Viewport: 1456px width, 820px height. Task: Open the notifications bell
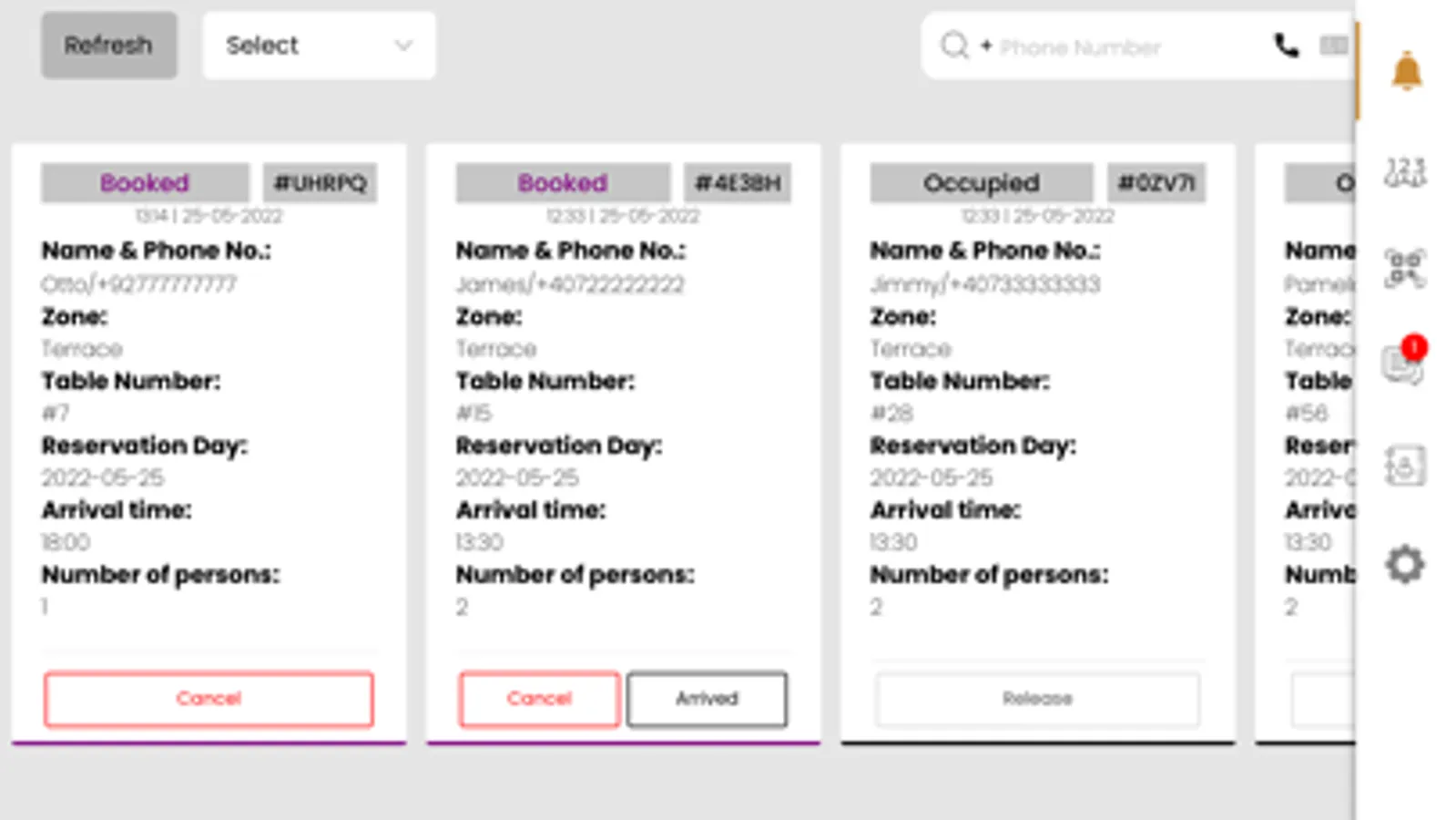(x=1406, y=71)
